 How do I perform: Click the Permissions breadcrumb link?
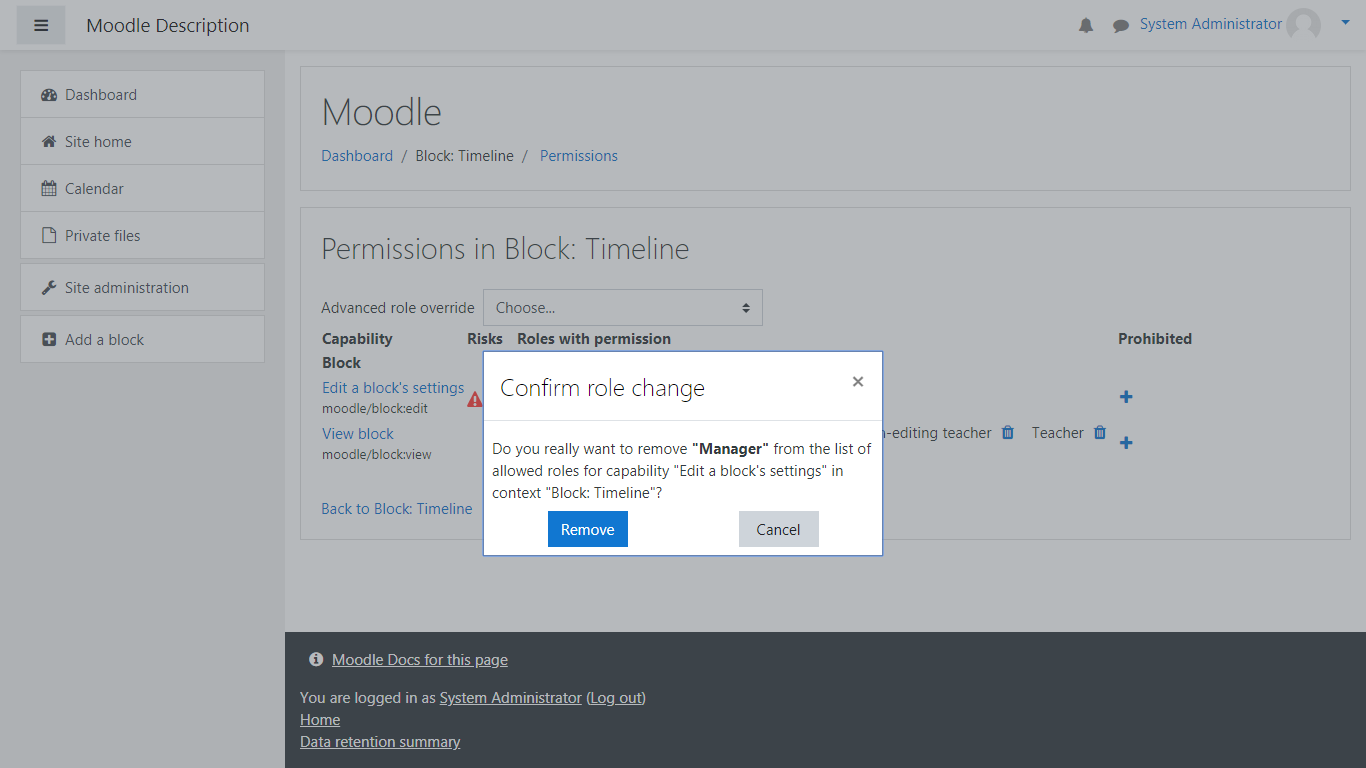[578, 156]
